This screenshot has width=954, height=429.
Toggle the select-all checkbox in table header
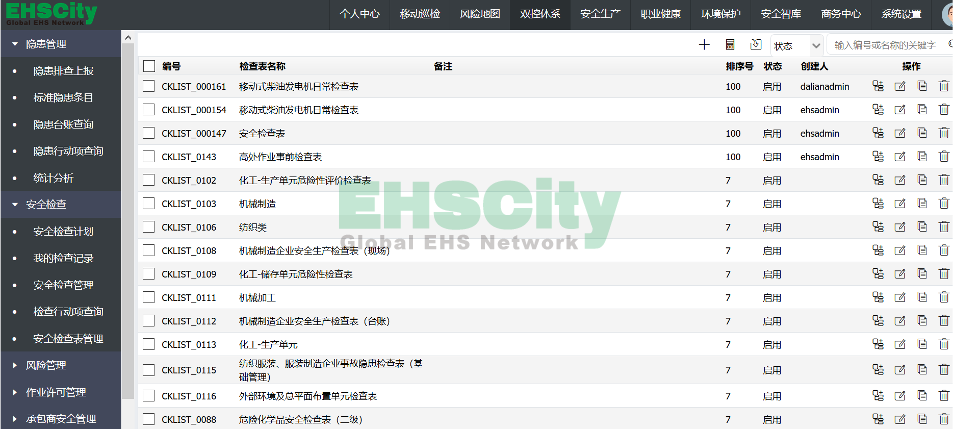149,66
